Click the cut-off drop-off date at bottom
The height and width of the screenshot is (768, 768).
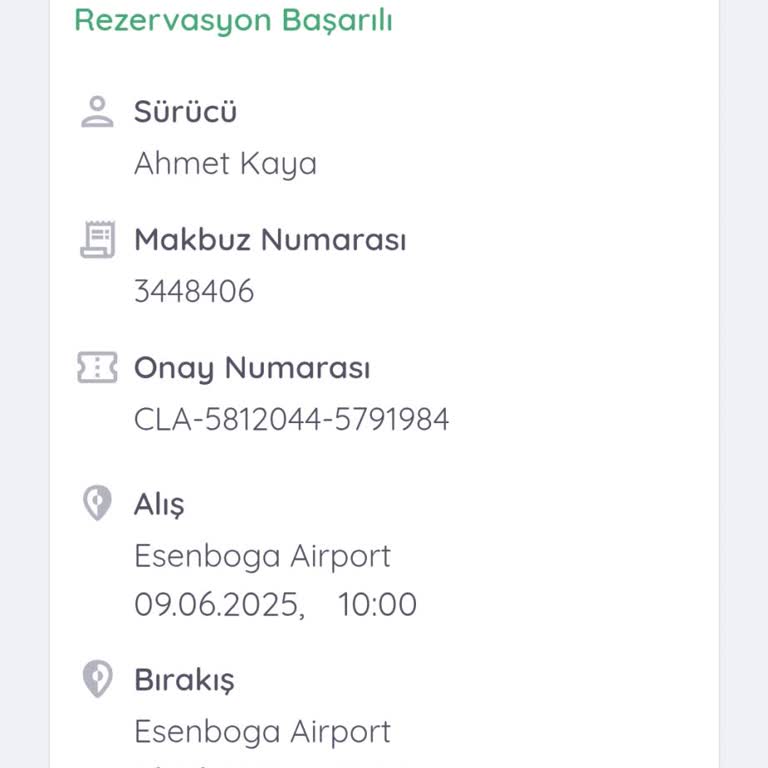pyautogui.click(x=219, y=764)
